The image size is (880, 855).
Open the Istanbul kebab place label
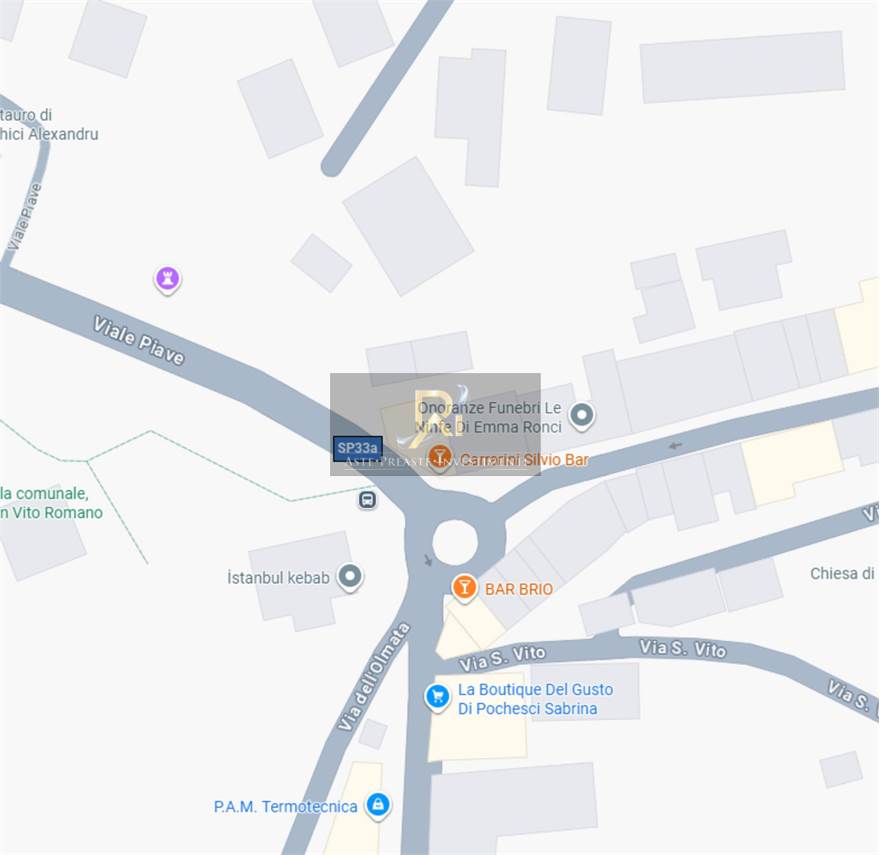click(x=278, y=578)
